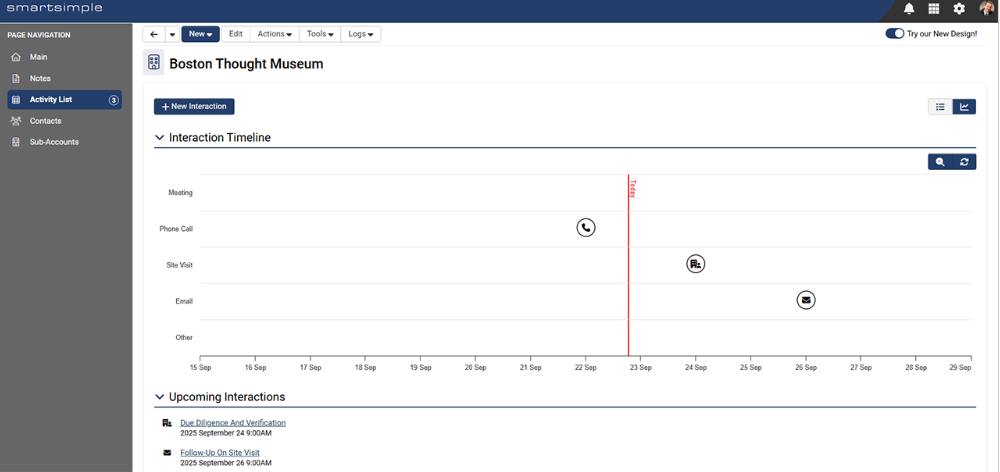Image resolution: width=1000 pixels, height=472 pixels.
Task: Select Activity List in page navigation
Action: [x=64, y=100]
